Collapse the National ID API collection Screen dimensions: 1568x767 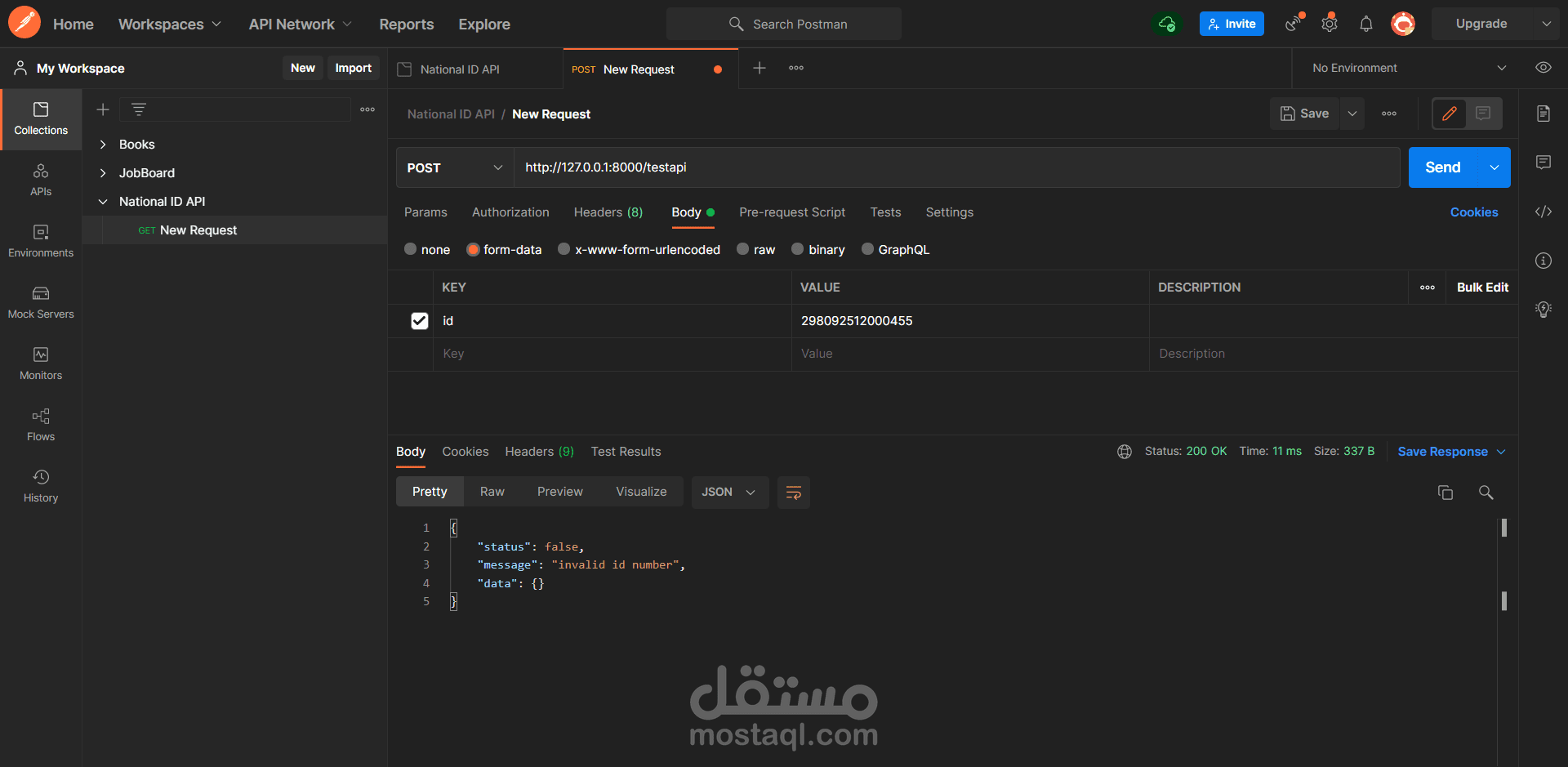[103, 202]
